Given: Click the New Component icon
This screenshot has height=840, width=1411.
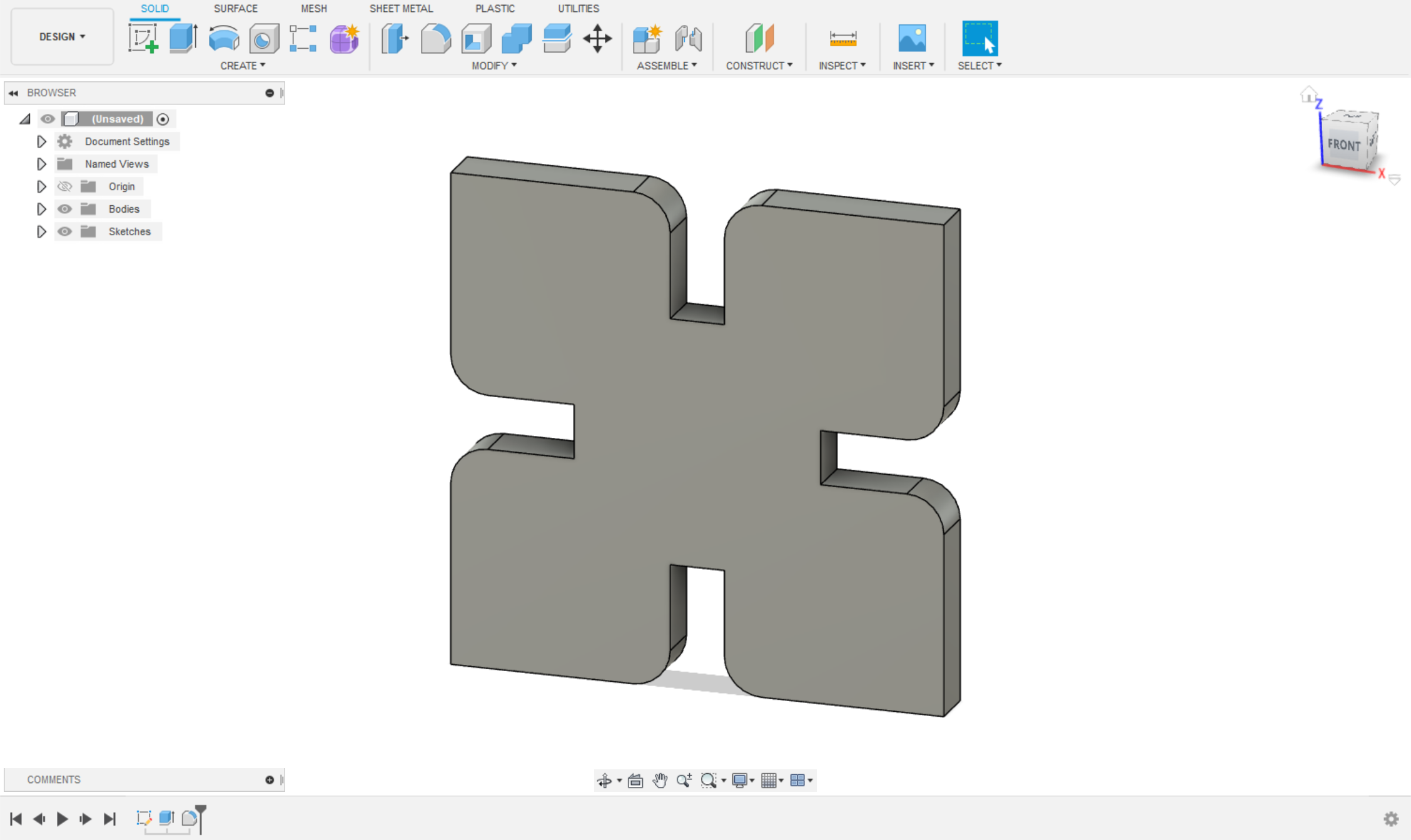Looking at the screenshot, I should pos(647,38).
